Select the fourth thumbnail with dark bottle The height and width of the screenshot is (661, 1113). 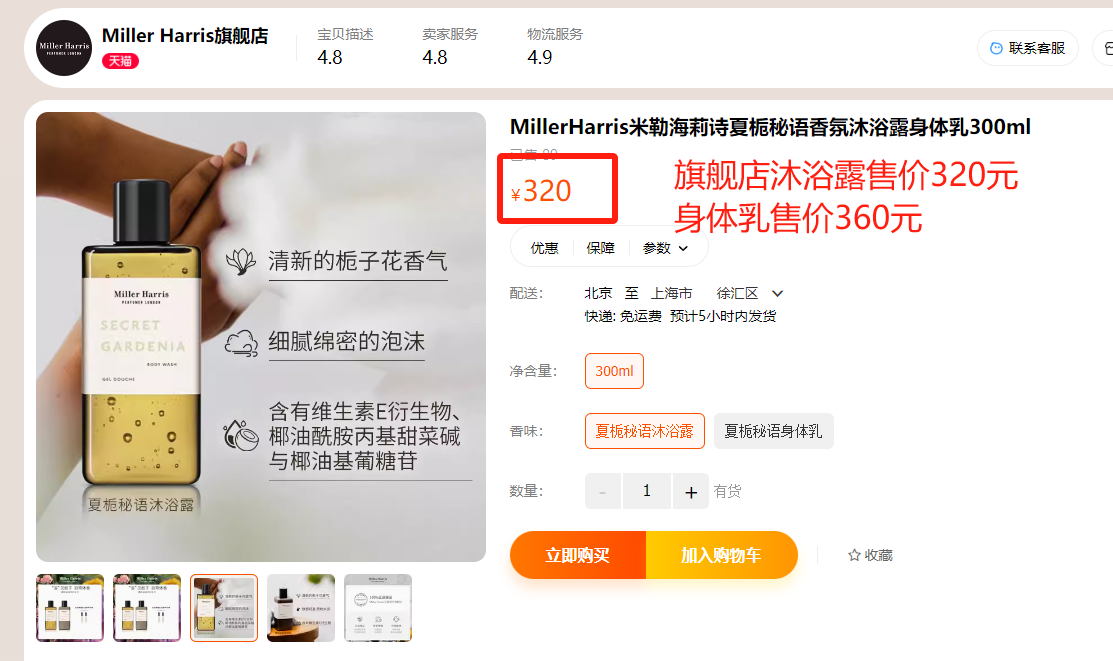coord(301,608)
